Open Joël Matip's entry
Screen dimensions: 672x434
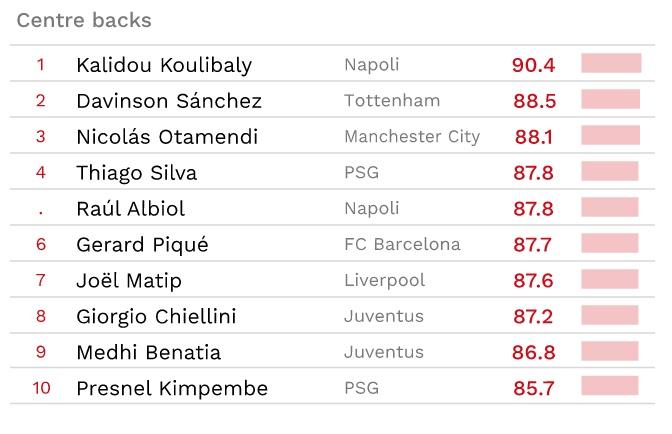pos(129,281)
